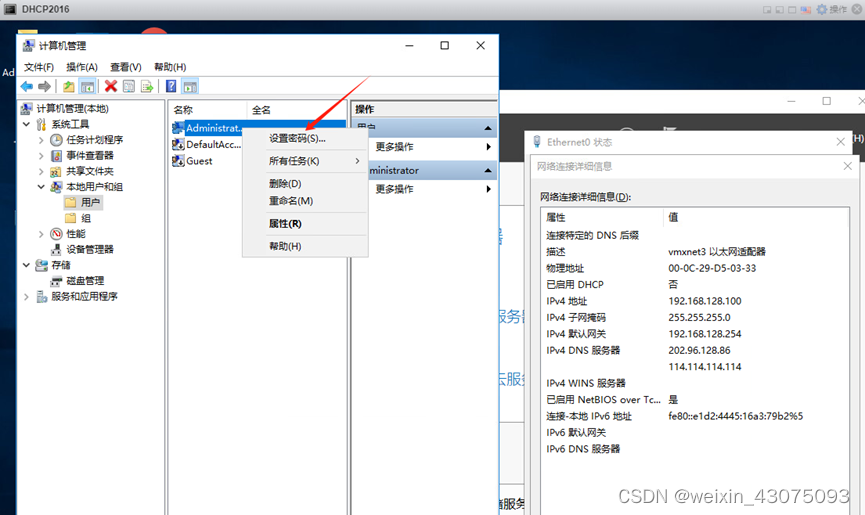Image resolution: width=865 pixels, height=515 pixels.
Task: Click the Export List toolbar icon
Action: pos(147,87)
